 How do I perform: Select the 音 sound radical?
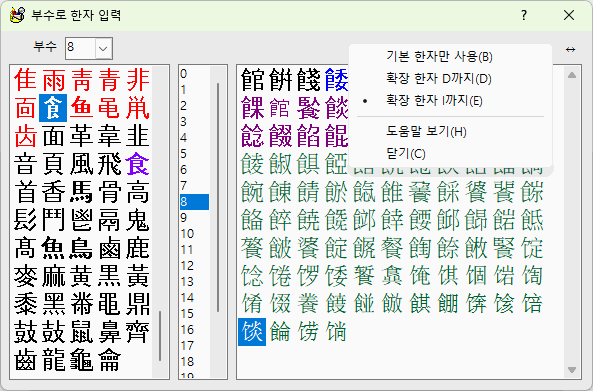pos(25,164)
